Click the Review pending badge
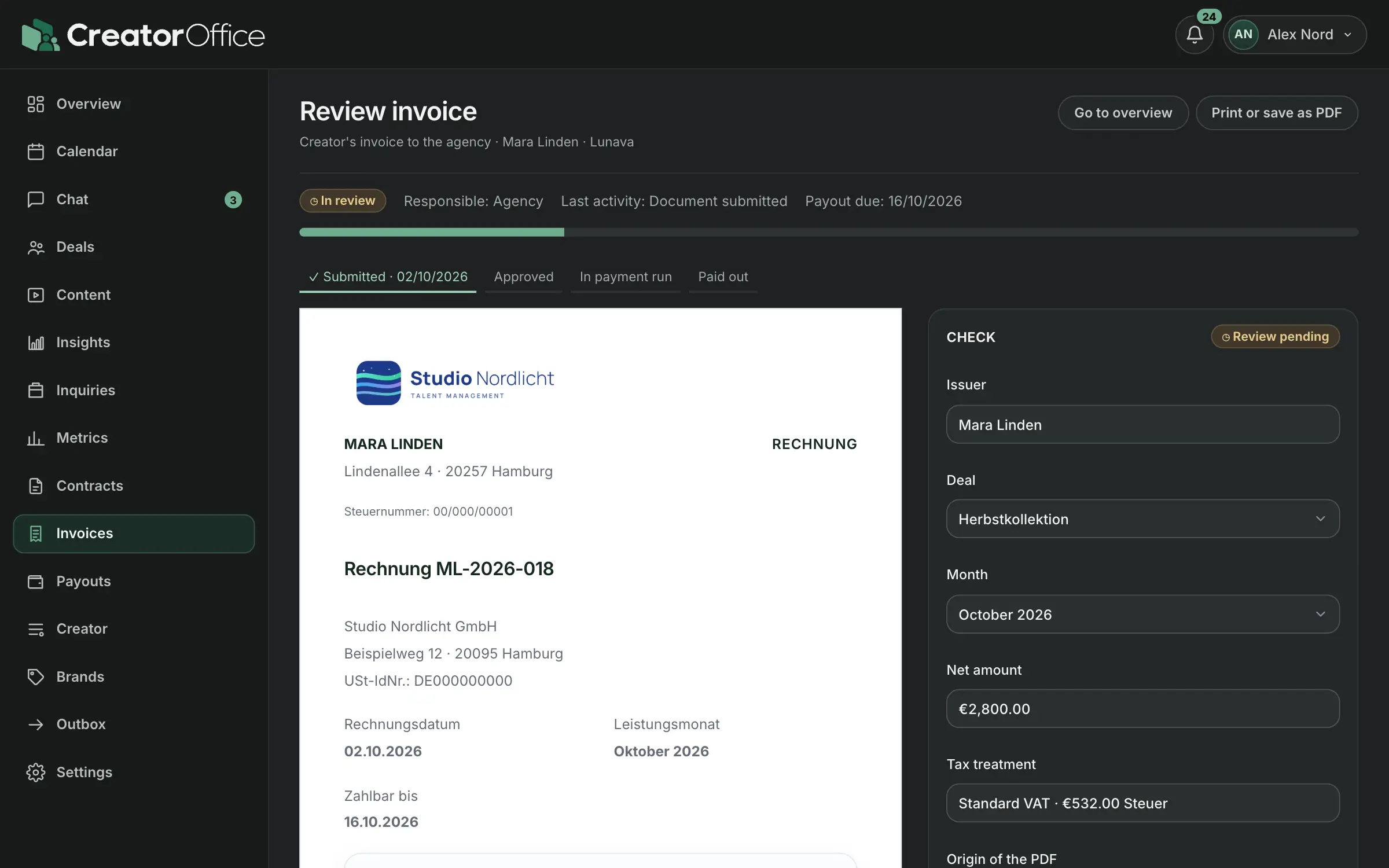 click(1275, 337)
